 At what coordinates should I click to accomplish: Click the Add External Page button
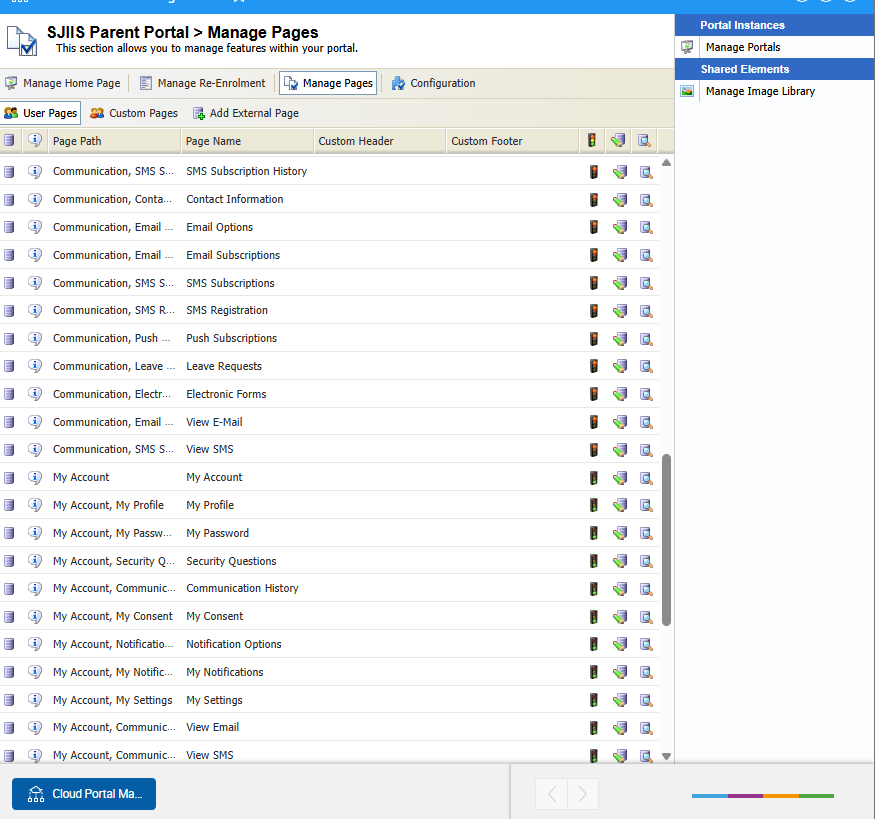coord(245,113)
